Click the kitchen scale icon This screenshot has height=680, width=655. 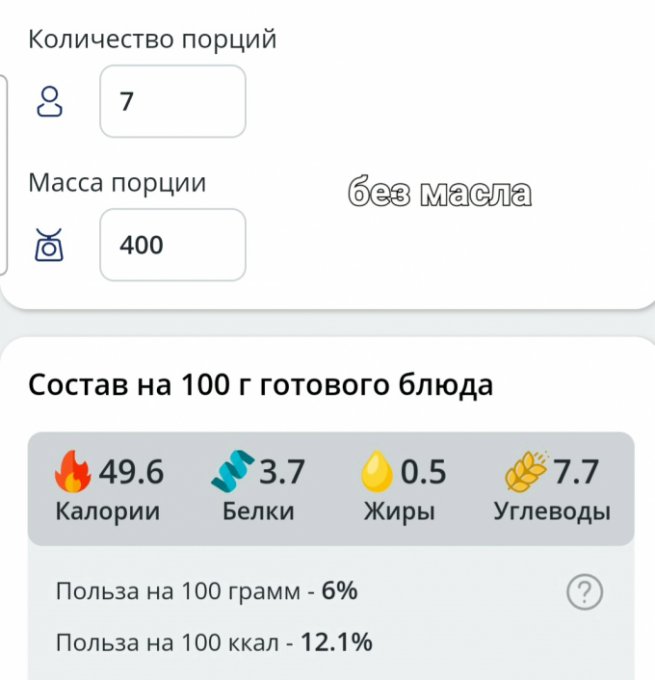click(49, 245)
